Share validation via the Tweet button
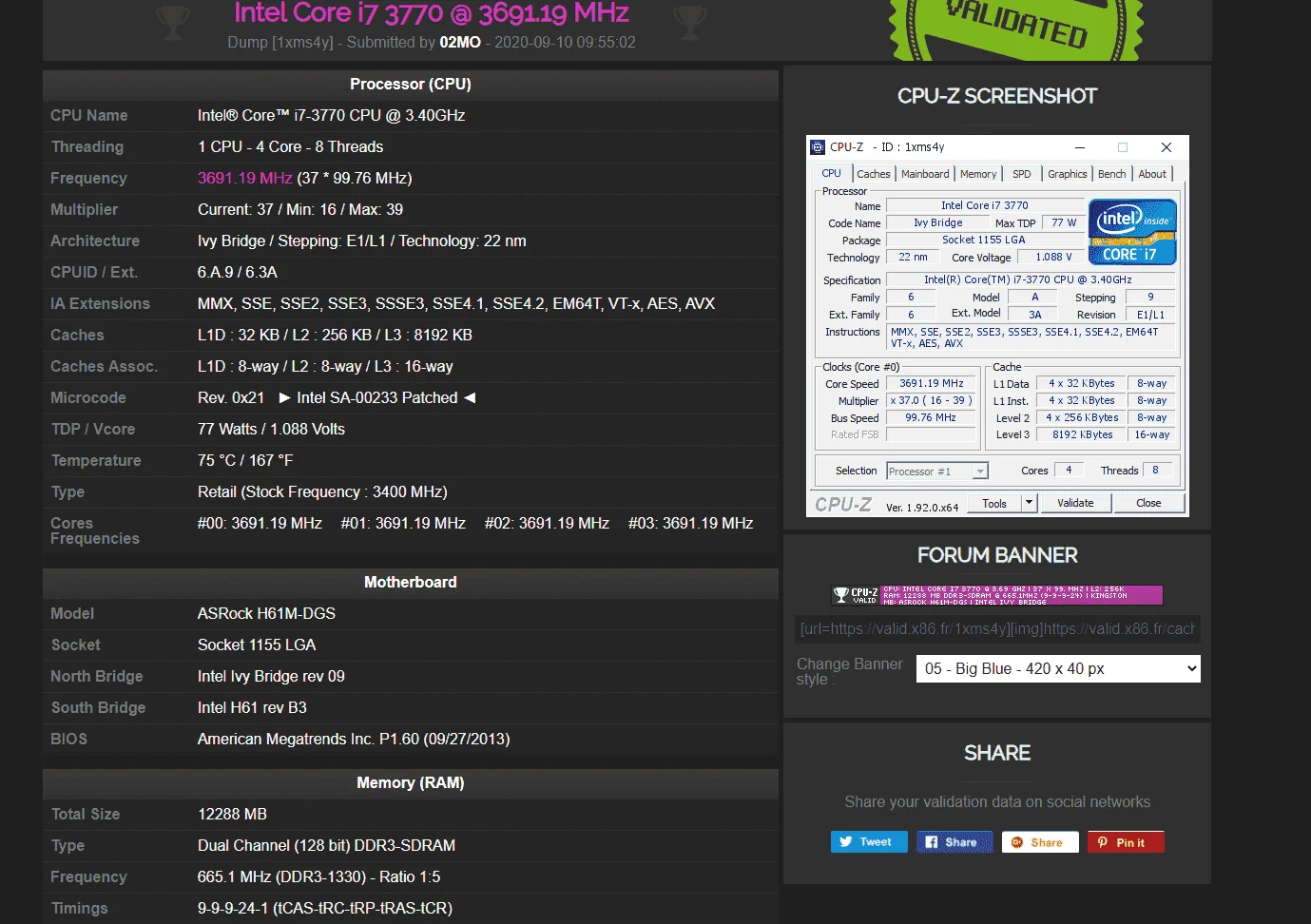1311x924 pixels. pyautogui.click(x=868, y=842)
